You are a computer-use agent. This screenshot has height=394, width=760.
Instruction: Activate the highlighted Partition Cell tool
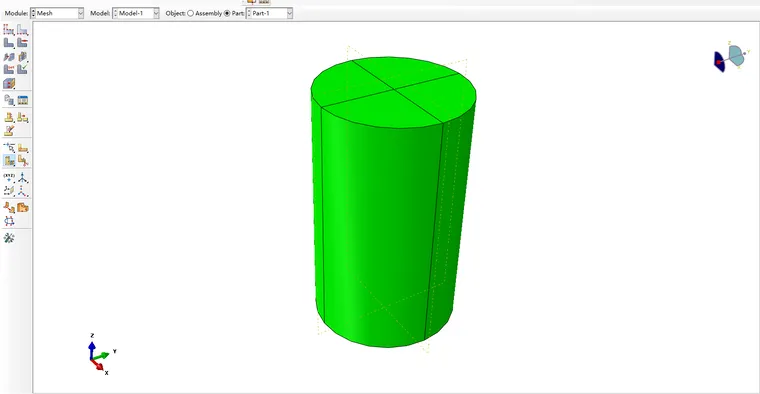tap(9, 160)
